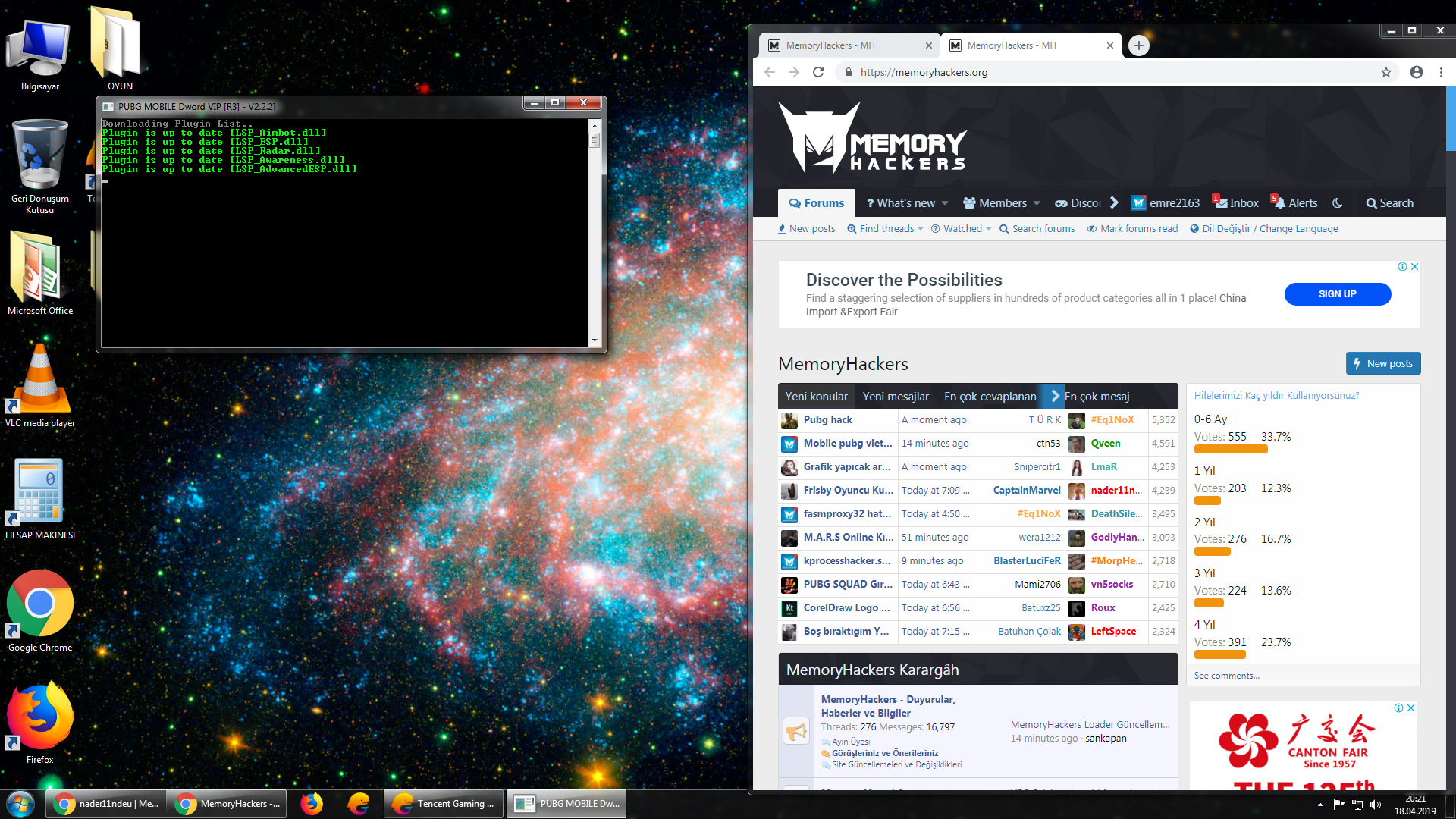This screenshot has width=1456, height=819.
Task: Expand the Members dropdown arrow
Action: [x=1037, y=203]
